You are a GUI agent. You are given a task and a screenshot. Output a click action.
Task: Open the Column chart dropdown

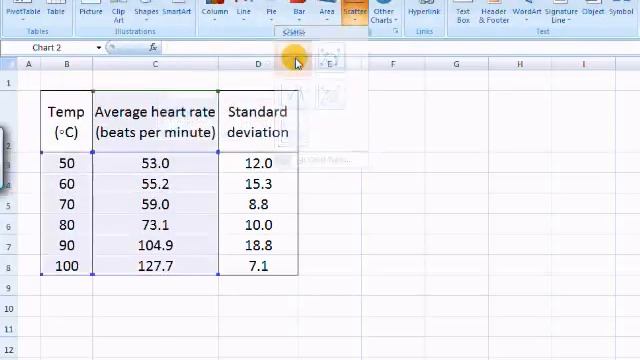(x=215, y=12)
